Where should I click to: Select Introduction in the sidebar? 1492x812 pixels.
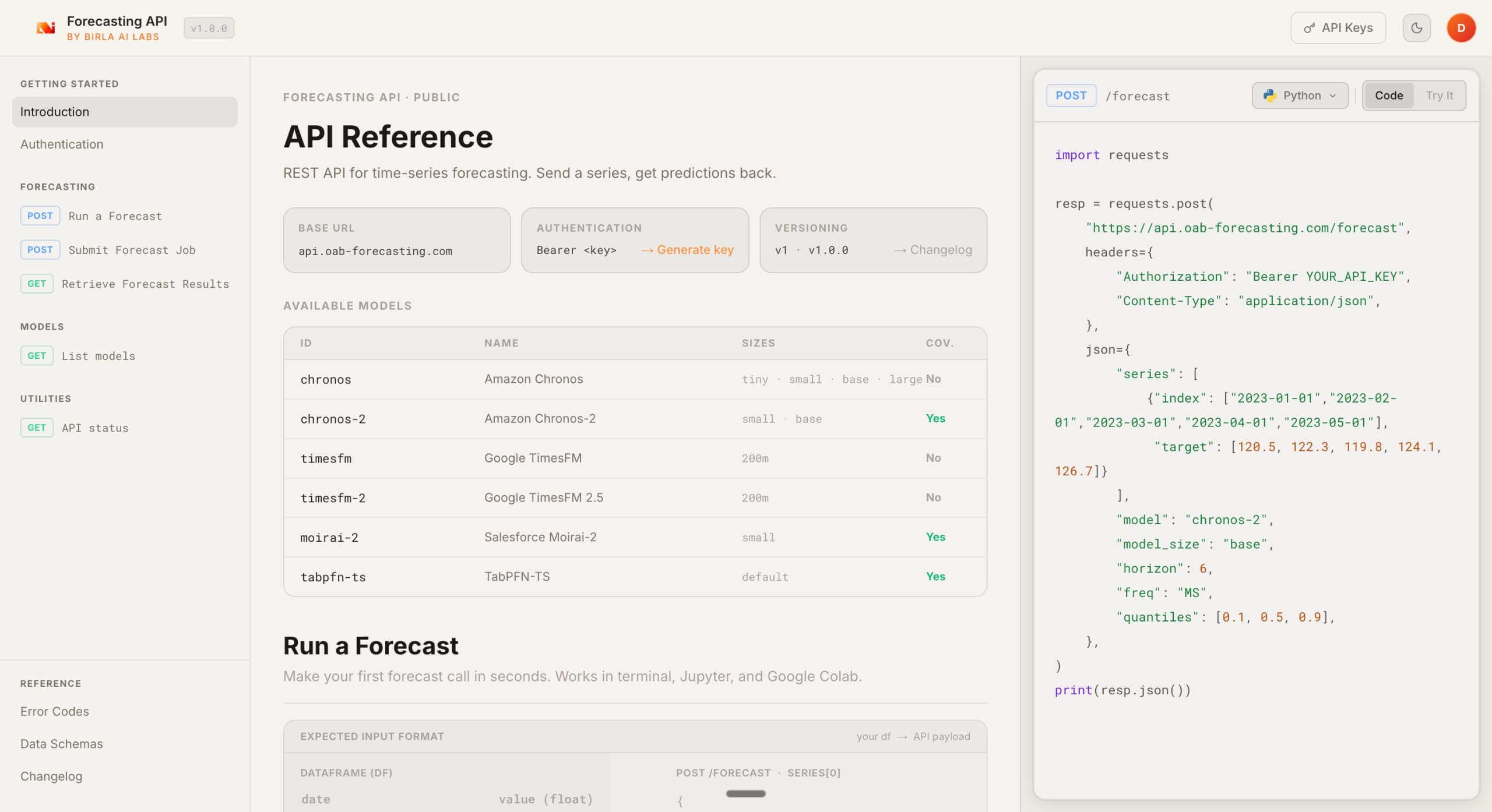click(125, 112)
